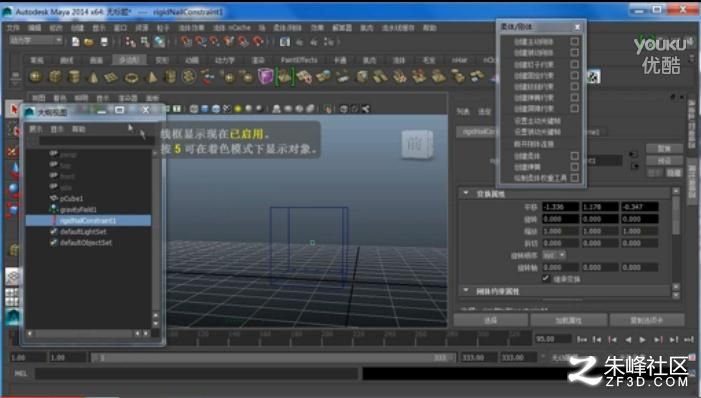Screen dimensions: 701x398
Task: Open option box for last tear-off menu item
Action: [x=574, y=178]
